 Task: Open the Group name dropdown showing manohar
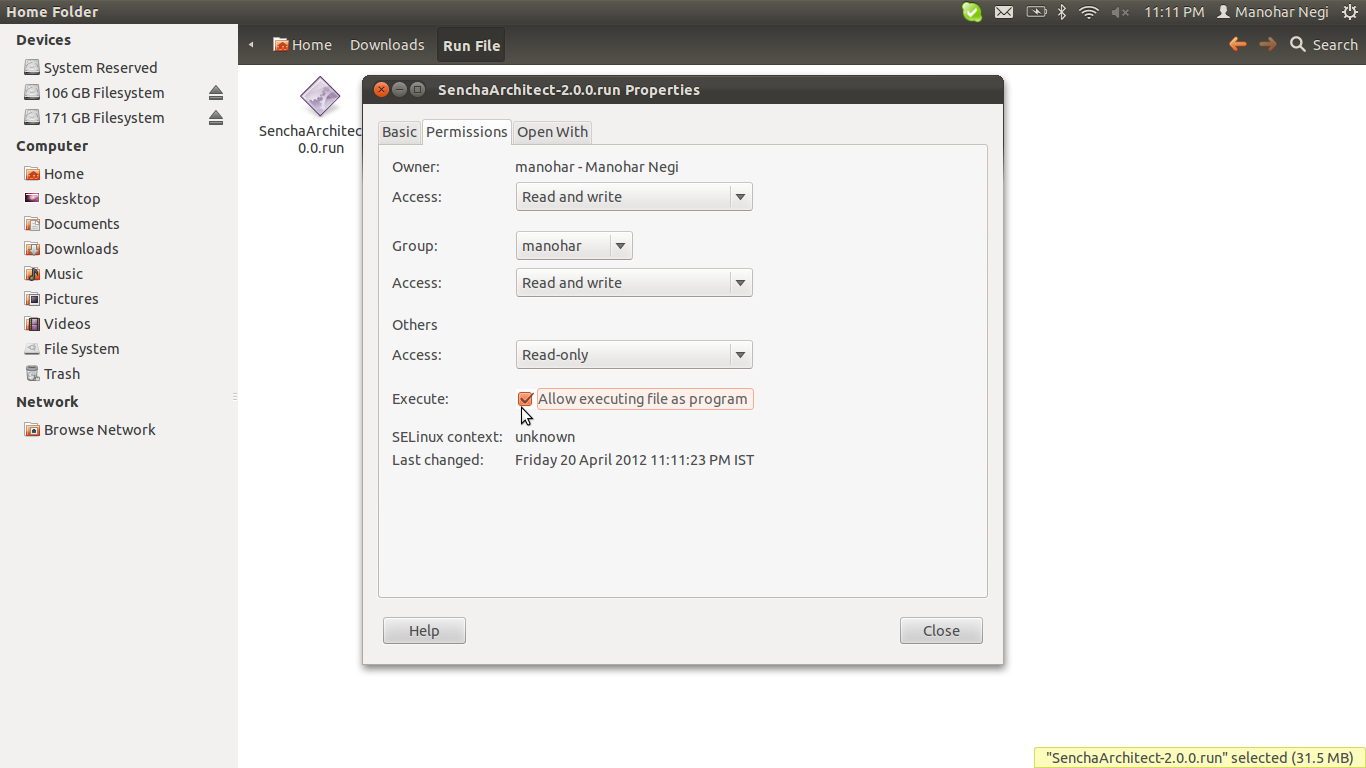pos(574,246)
